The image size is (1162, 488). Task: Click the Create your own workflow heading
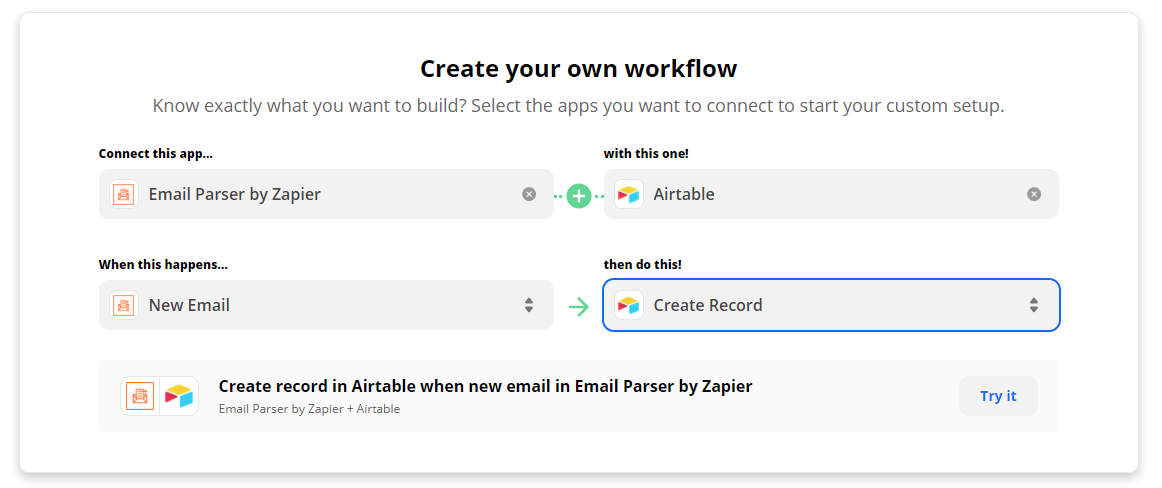click(579, 69)
